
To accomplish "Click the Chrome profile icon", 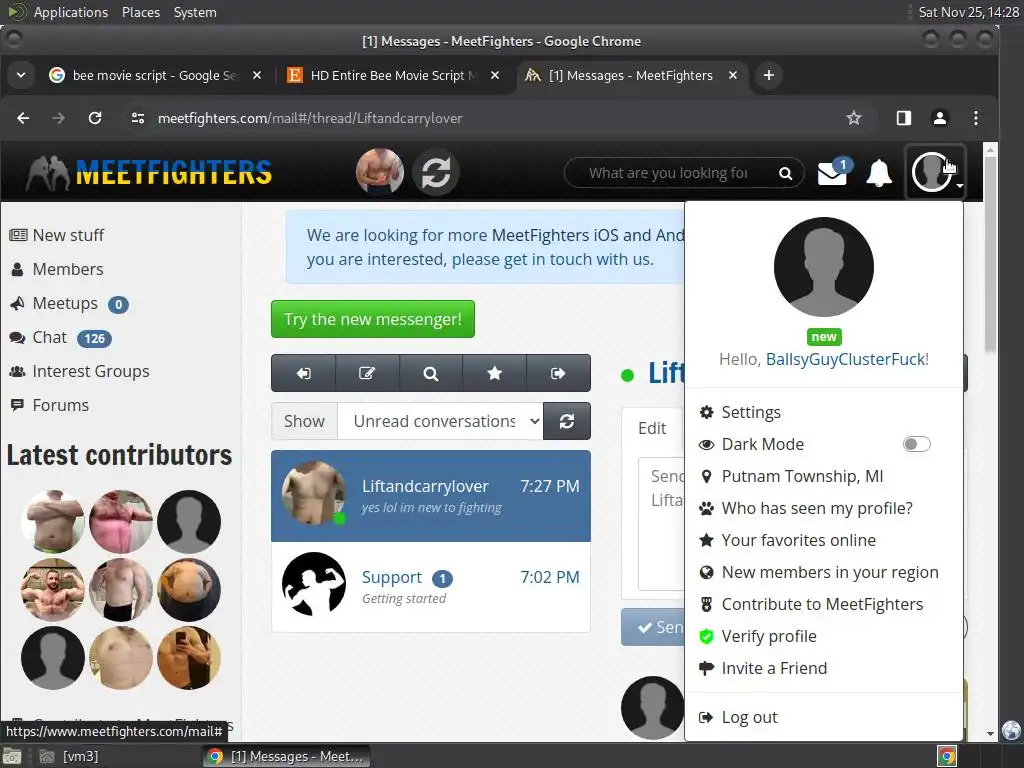I will 940,118.
